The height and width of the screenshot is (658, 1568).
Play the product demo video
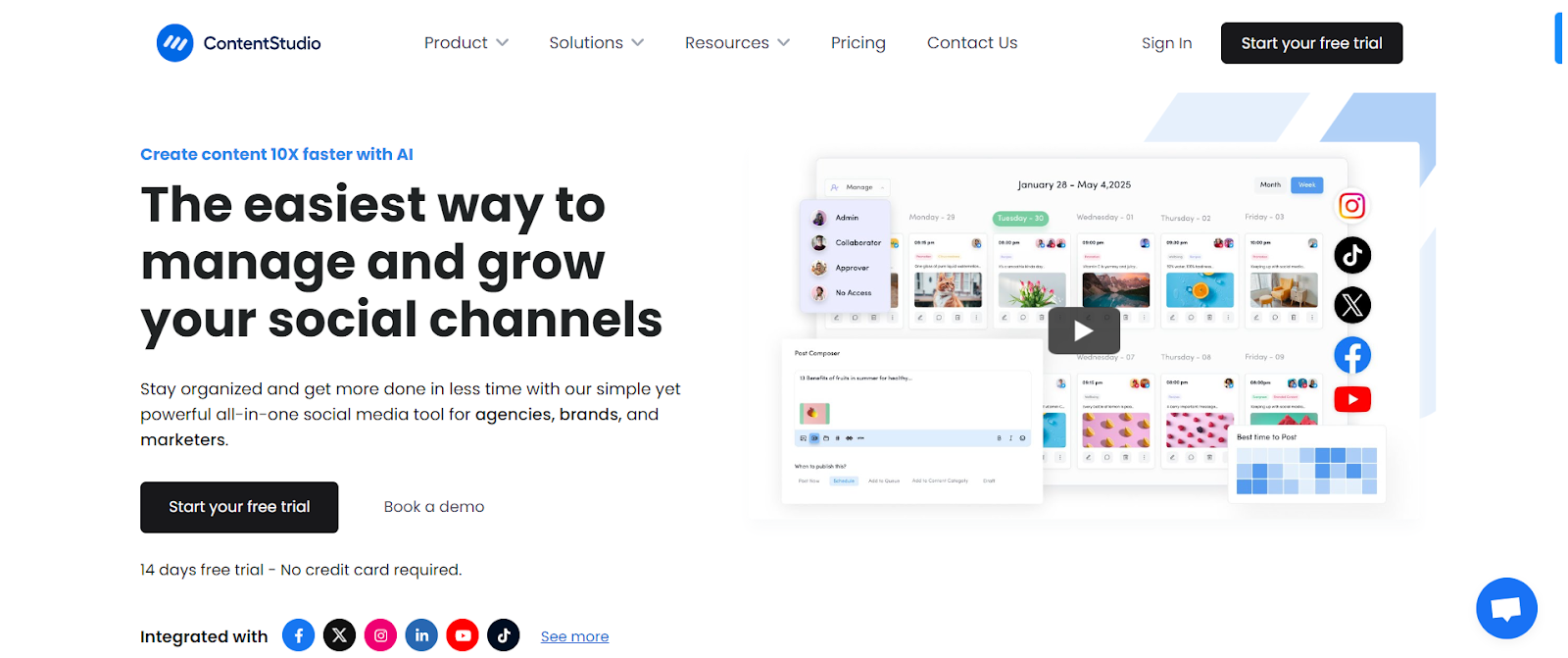1084,330
